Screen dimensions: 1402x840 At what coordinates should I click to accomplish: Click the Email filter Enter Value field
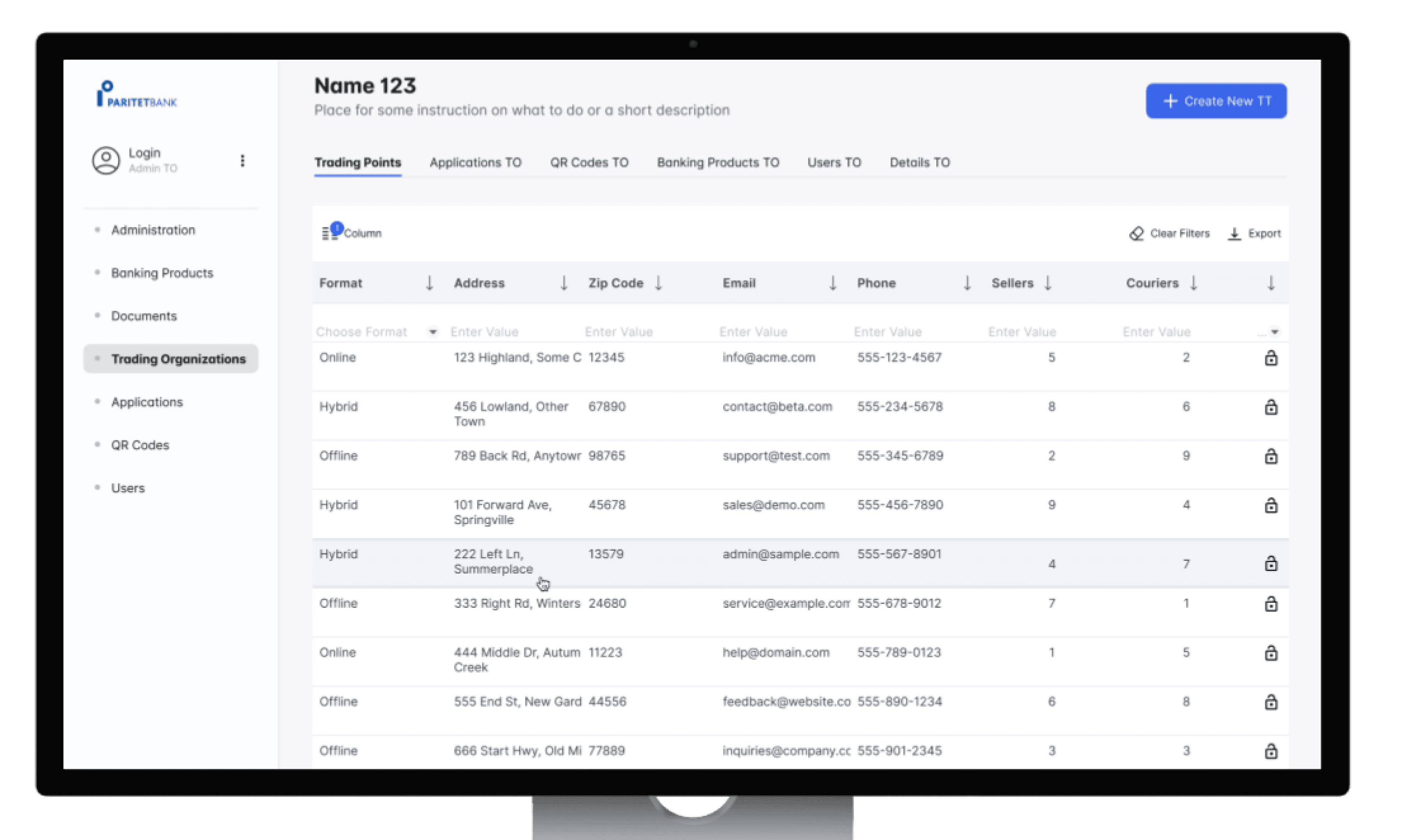[753, 332]
